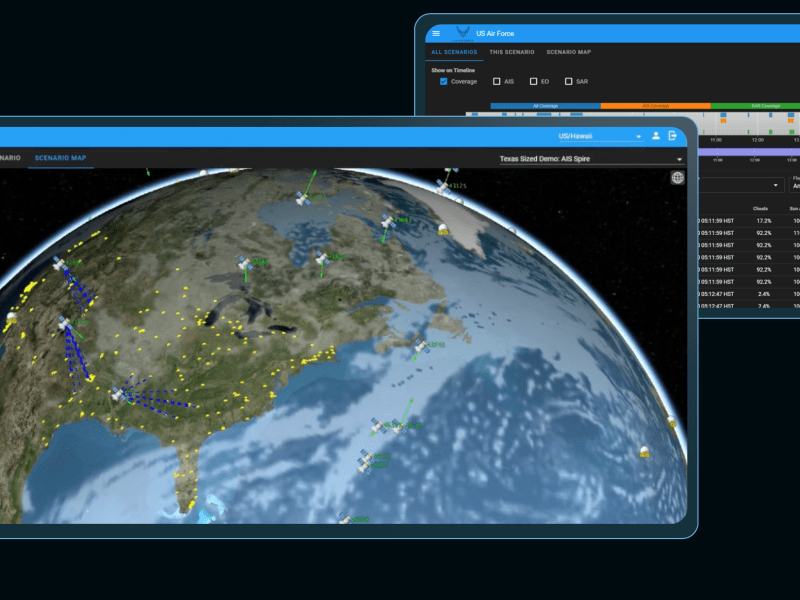Image resolution: width=800 pixels, height=600 pixels.
Task: Select the satellite labeled 43175
Action: point(443,184)
